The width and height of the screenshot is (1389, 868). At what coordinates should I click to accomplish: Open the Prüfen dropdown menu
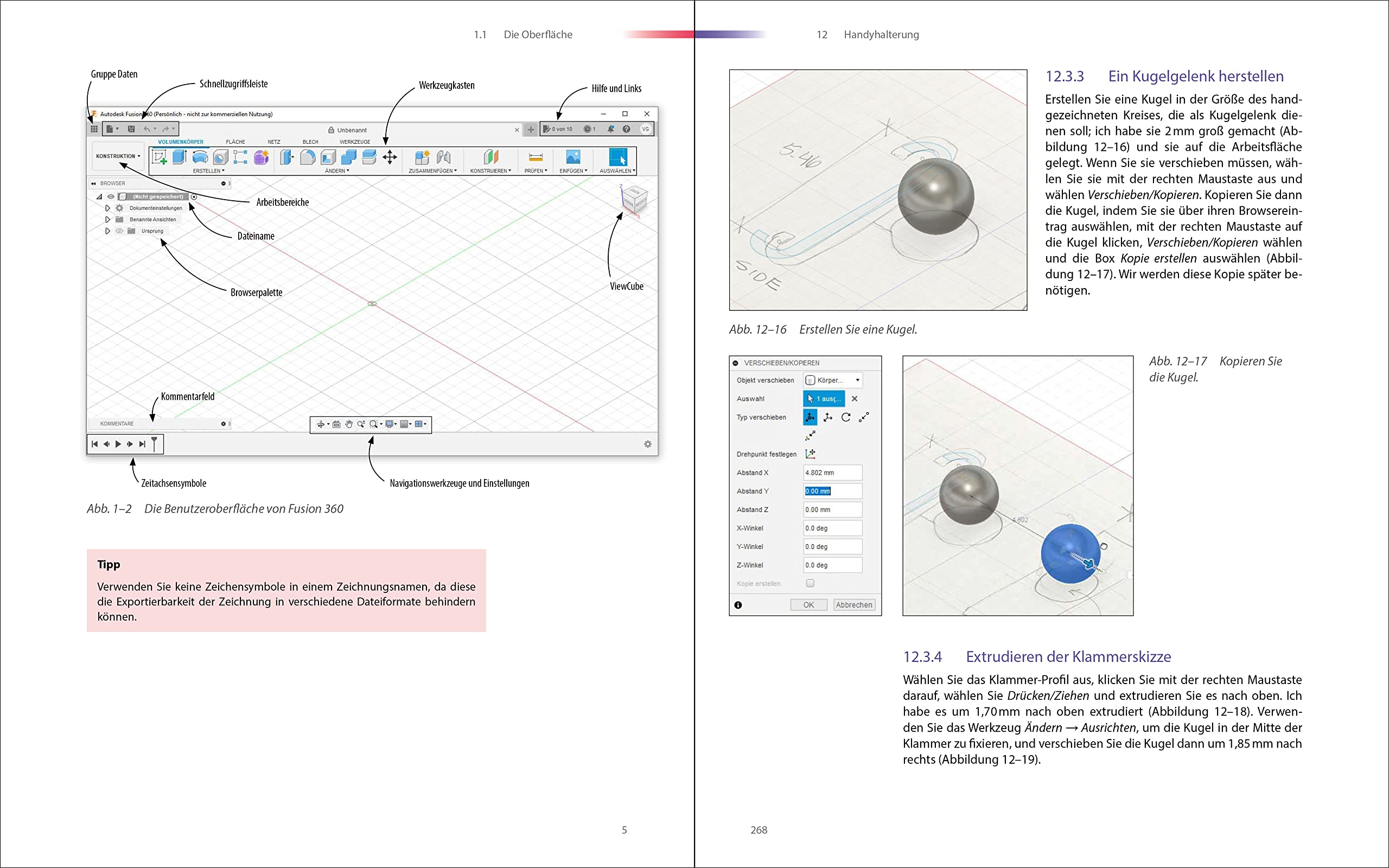536,171
